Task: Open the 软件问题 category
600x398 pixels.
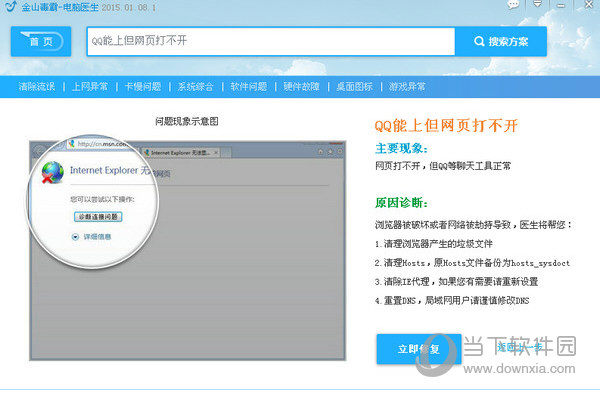Action: click(x=249, y=86)
